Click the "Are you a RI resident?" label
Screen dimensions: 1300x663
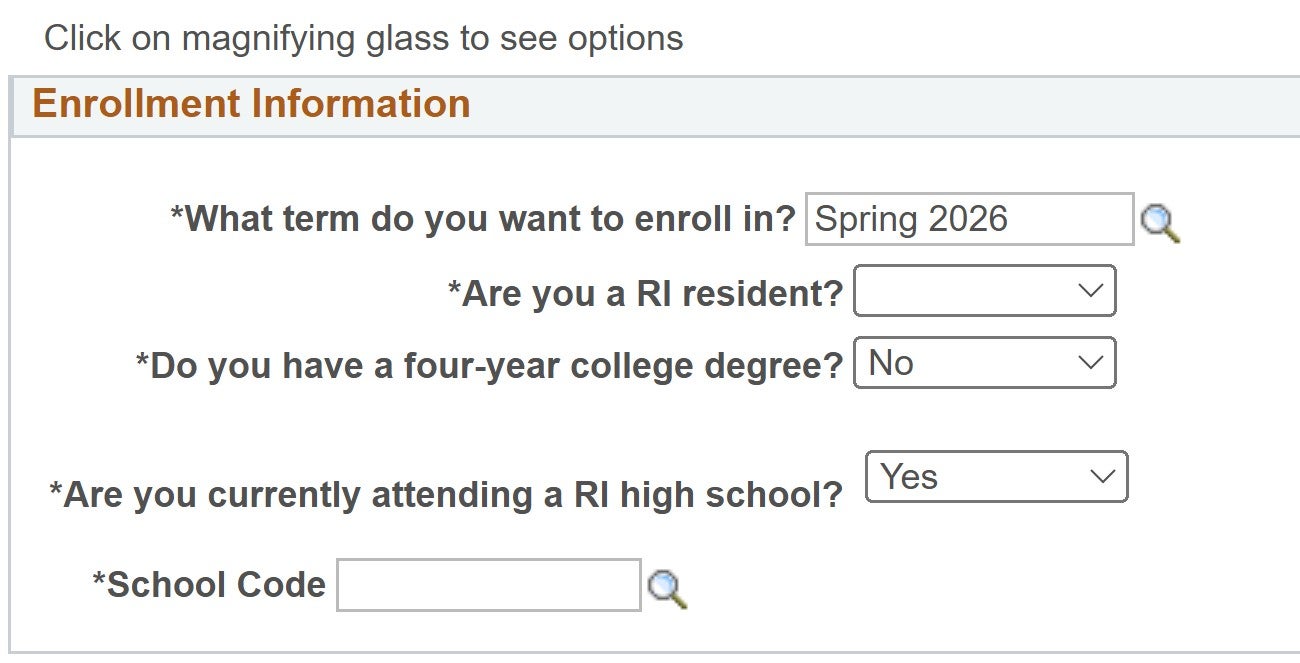click(645, 294)
